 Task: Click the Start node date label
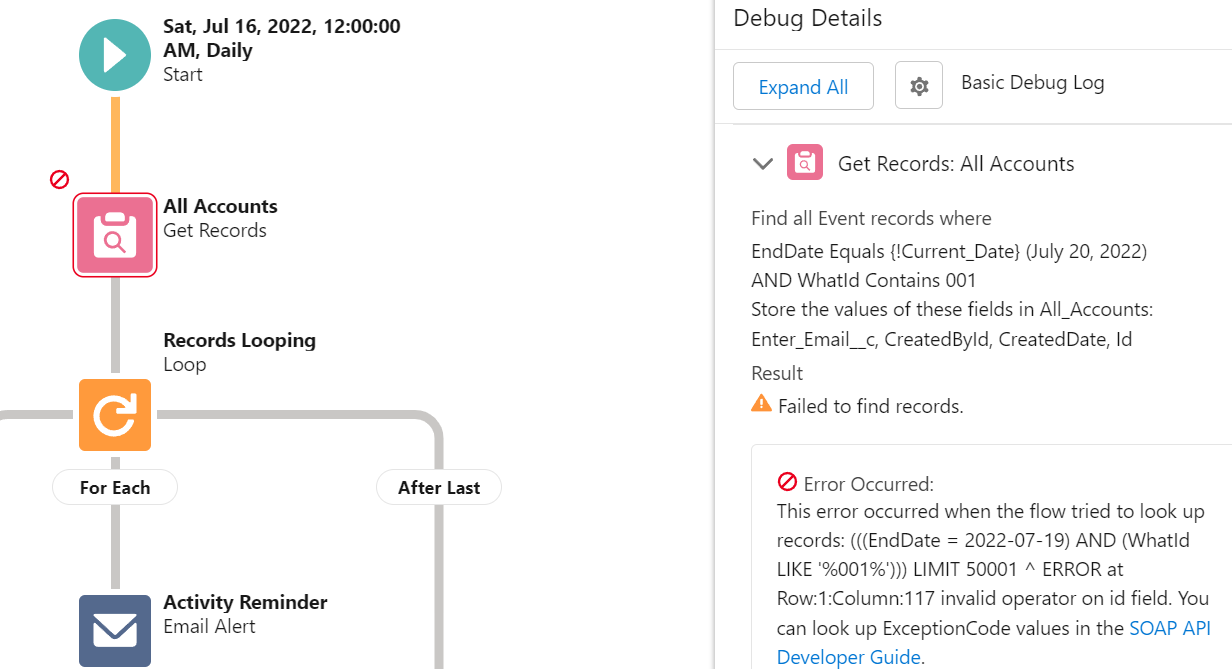point(282,26)
